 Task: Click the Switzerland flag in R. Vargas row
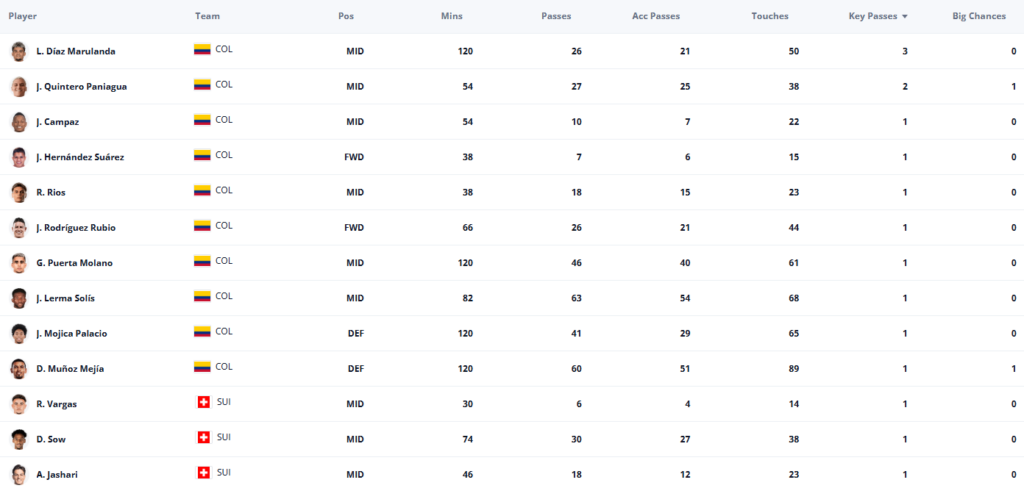tap(204, 402)
